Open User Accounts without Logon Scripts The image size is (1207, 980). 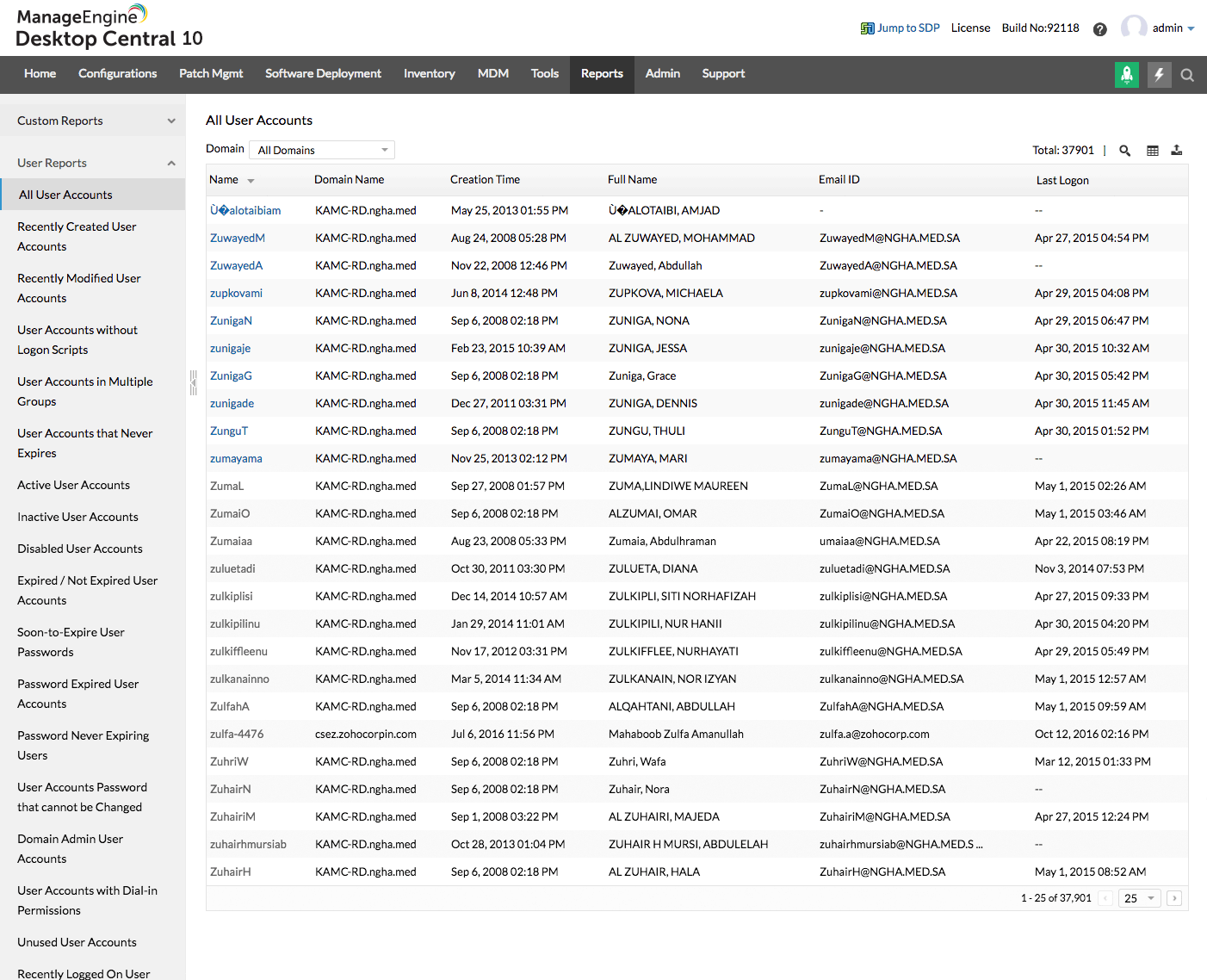77,340
